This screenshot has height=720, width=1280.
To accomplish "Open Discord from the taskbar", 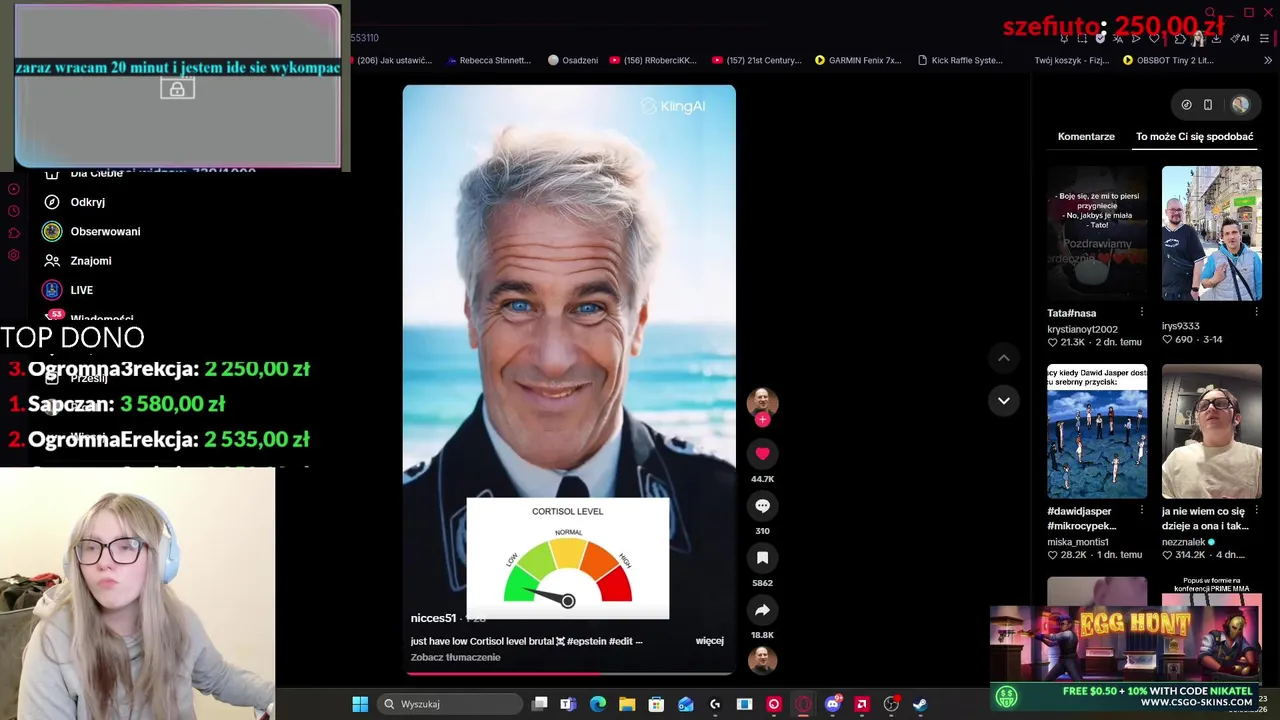I will click(x=832, y=704).
